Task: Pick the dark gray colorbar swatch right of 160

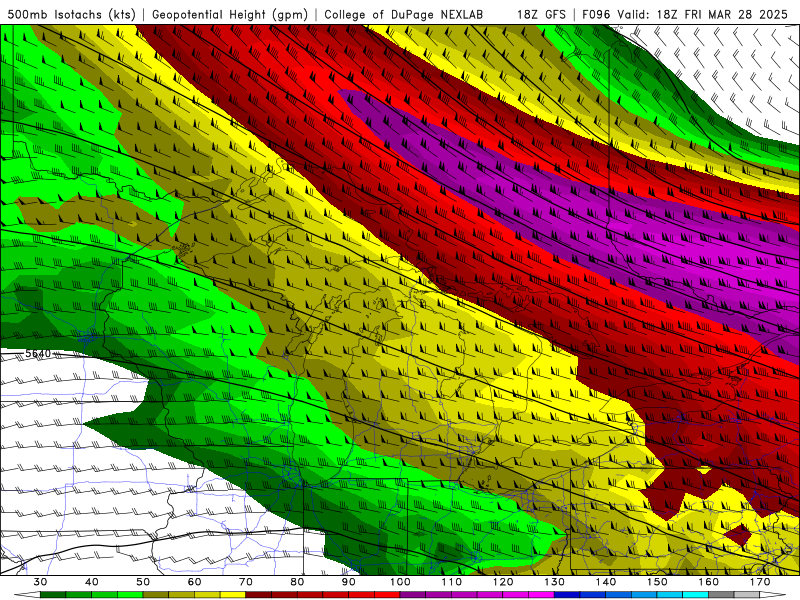Action: 721,595
